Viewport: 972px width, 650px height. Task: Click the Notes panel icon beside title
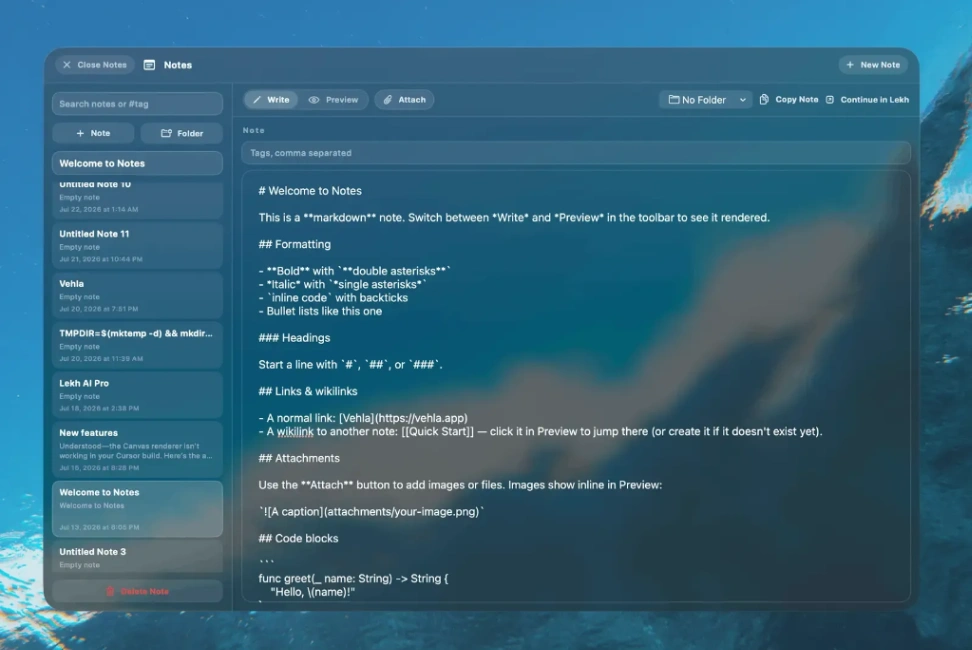click(149, 65)
